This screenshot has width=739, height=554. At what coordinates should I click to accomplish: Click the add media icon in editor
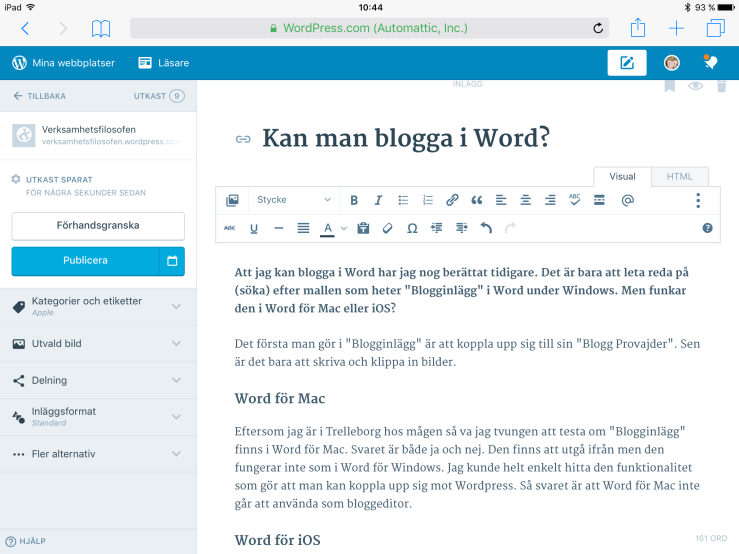coord(232,200)
